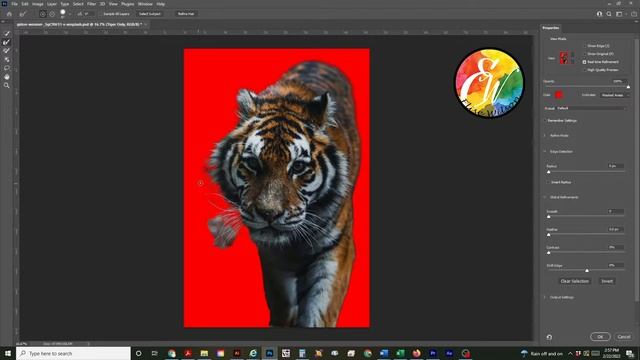The height and width of the screenshot is (360, 640).
Task: Expand the Refine Mode section
Action: 544,136
